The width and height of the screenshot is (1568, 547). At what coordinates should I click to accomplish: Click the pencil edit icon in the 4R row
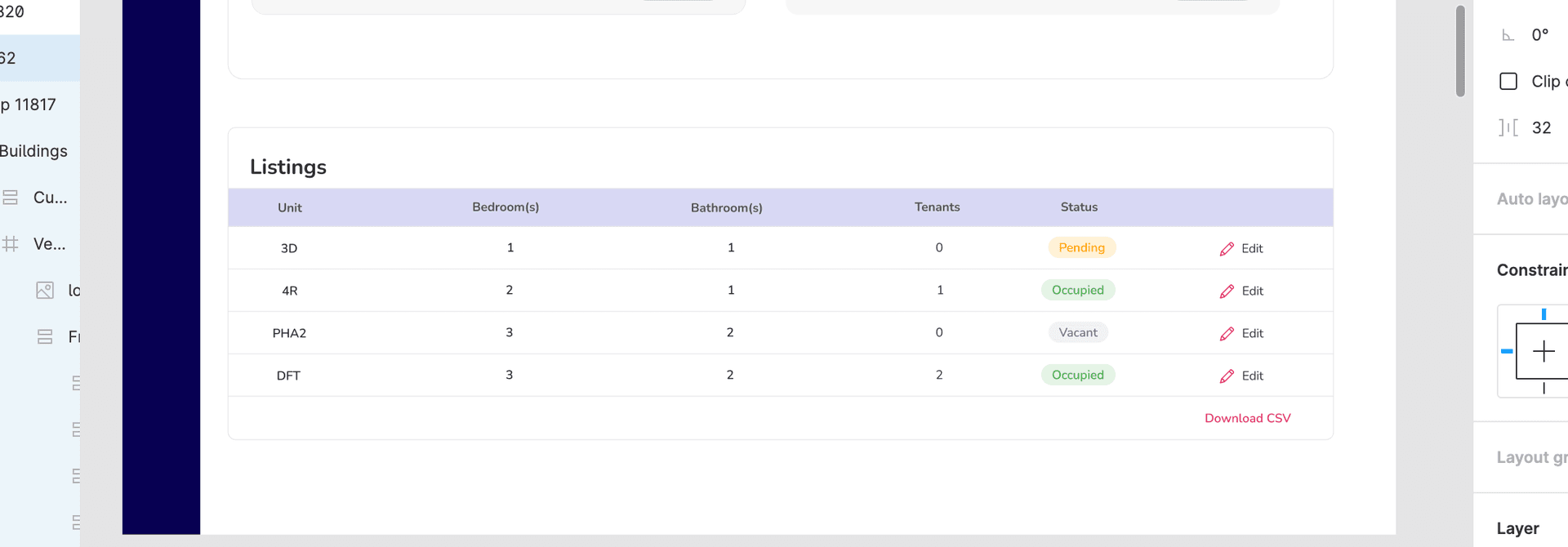click(x=1227, y=291)
